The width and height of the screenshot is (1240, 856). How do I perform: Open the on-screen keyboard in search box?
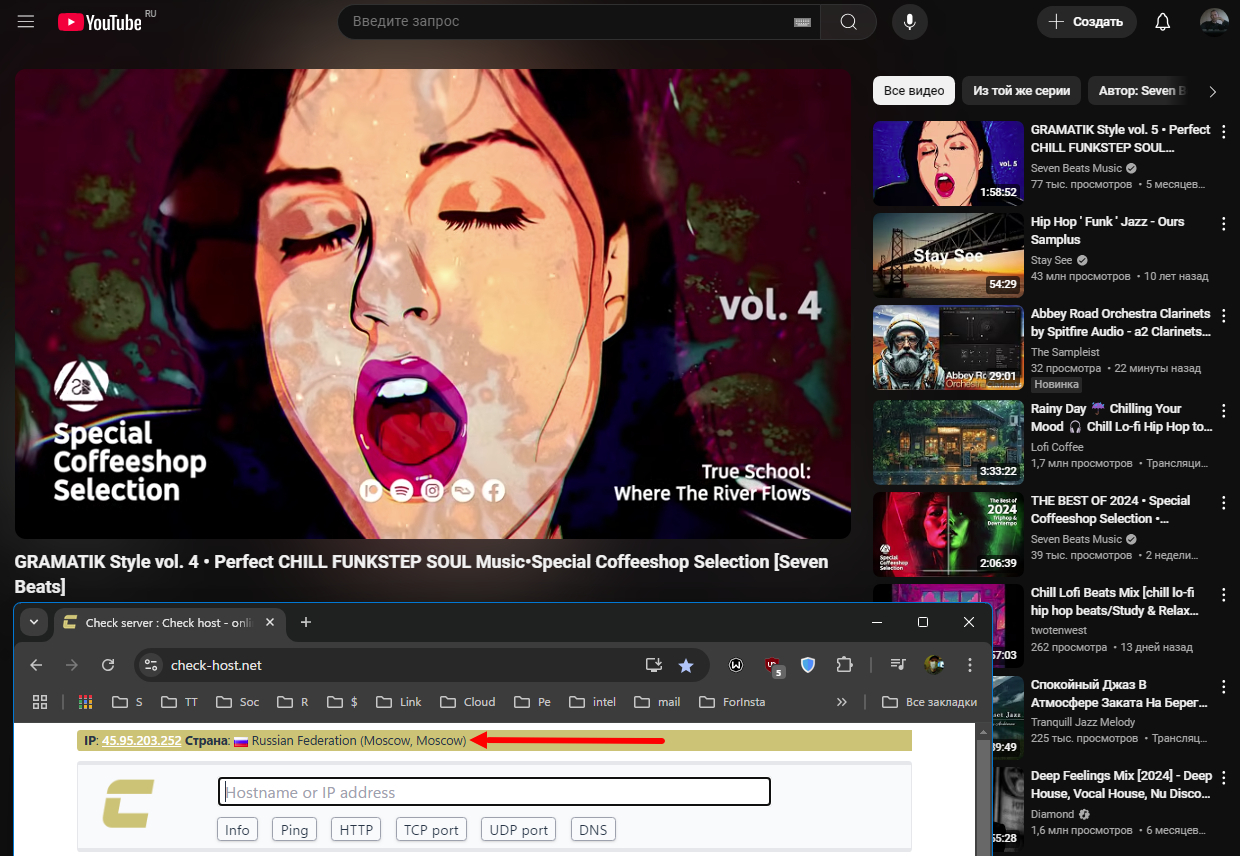[x=802, y=22]
